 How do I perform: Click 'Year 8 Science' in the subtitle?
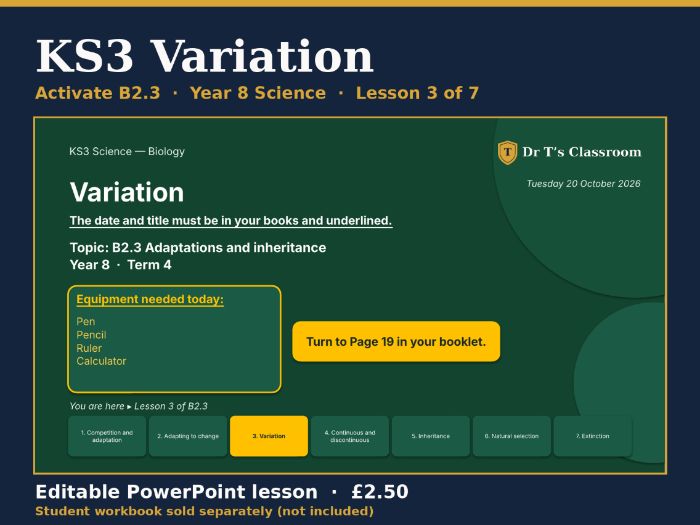[x=258, y=93]
